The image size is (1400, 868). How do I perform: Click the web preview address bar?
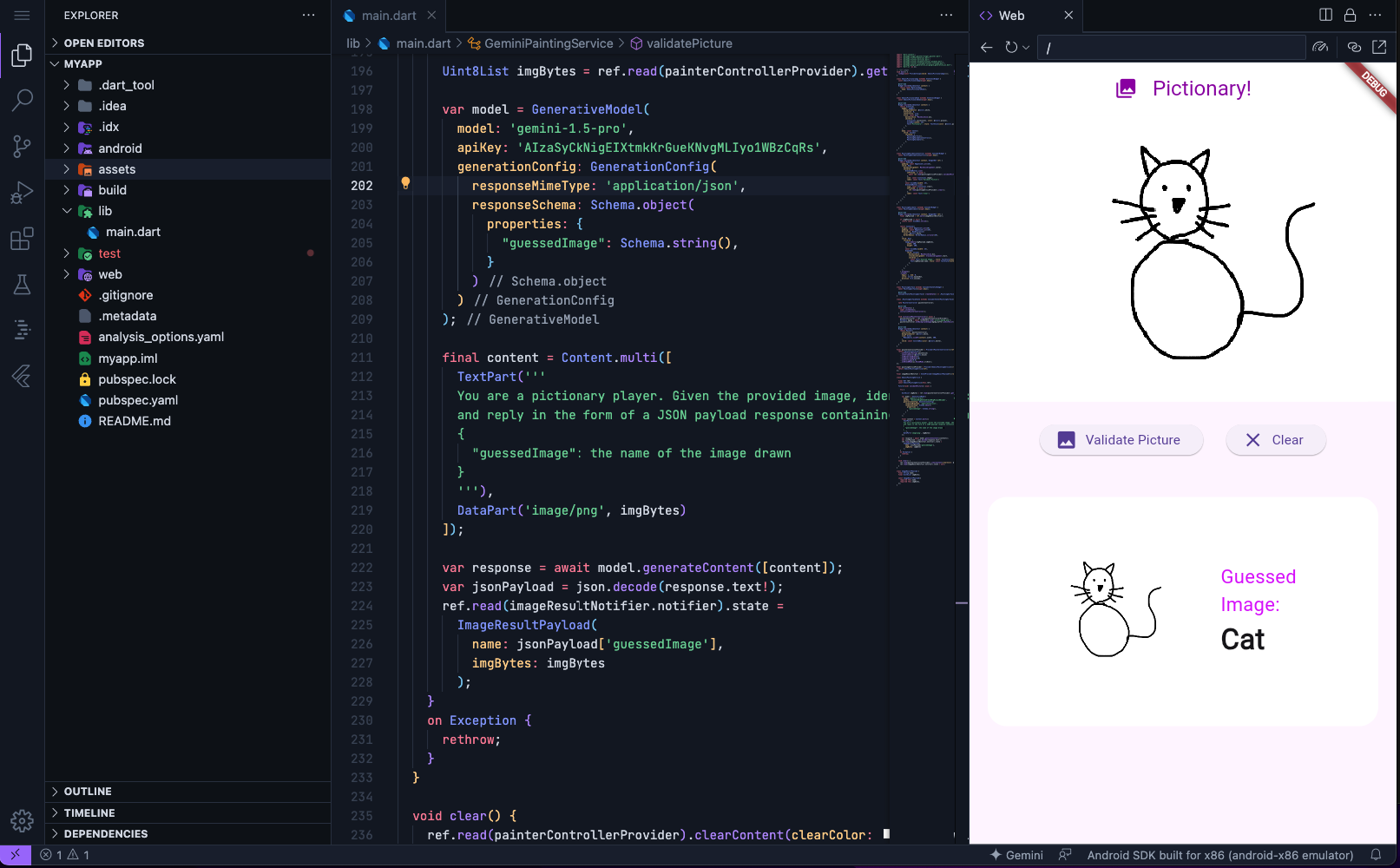[1172, 48]
